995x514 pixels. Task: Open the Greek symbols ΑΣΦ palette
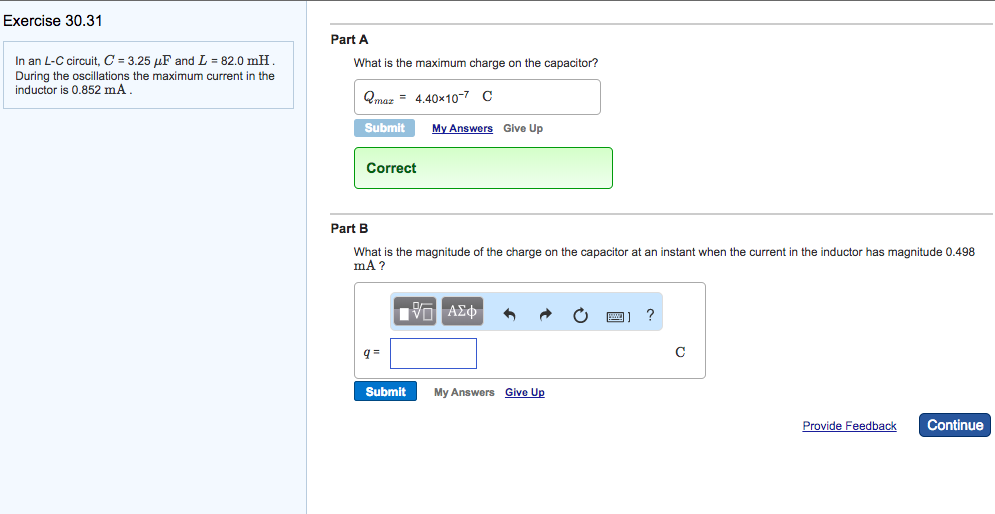[x=462, y=312]
